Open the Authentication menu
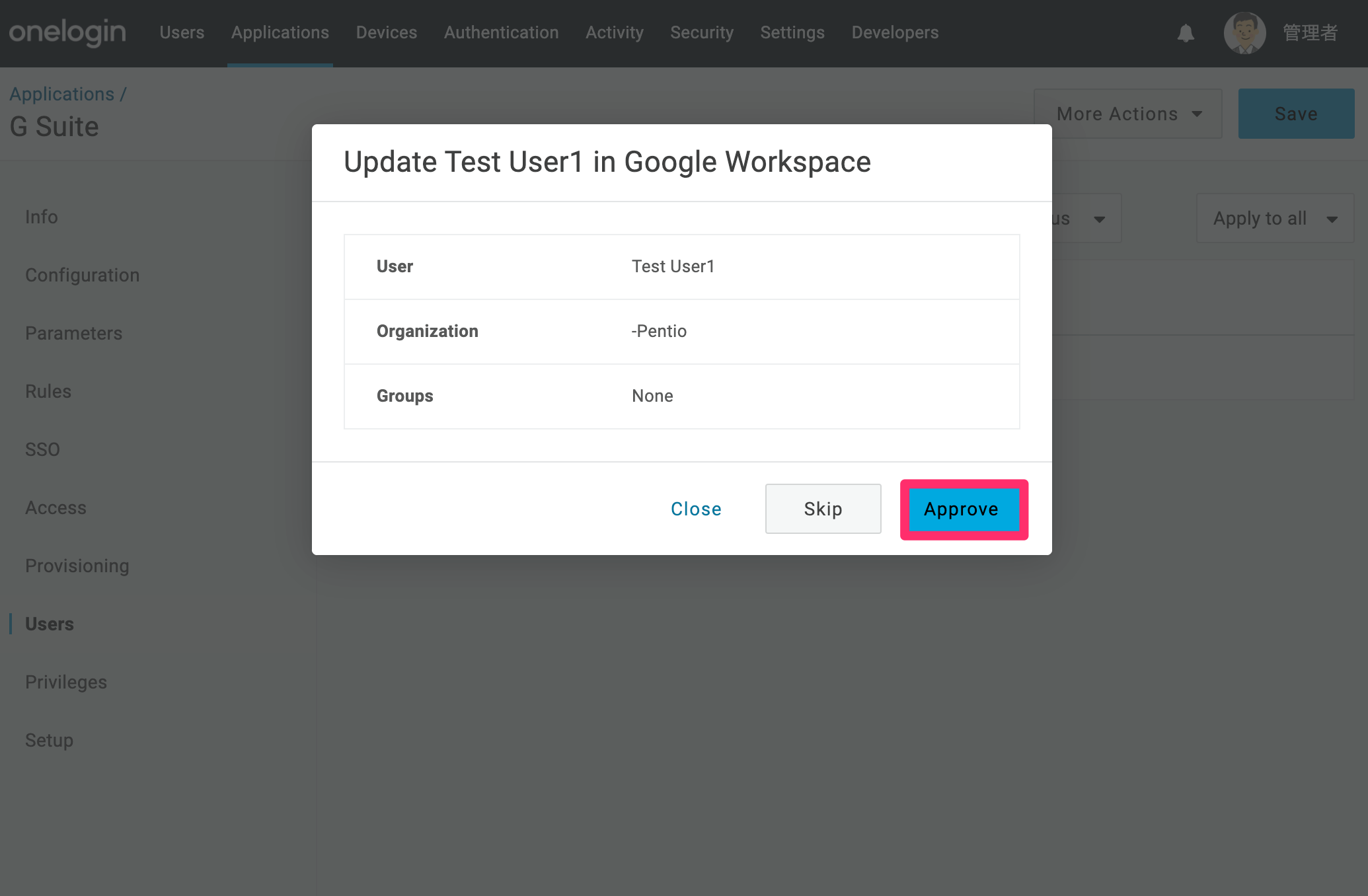The image size is (1368, 896). [502, 32]
